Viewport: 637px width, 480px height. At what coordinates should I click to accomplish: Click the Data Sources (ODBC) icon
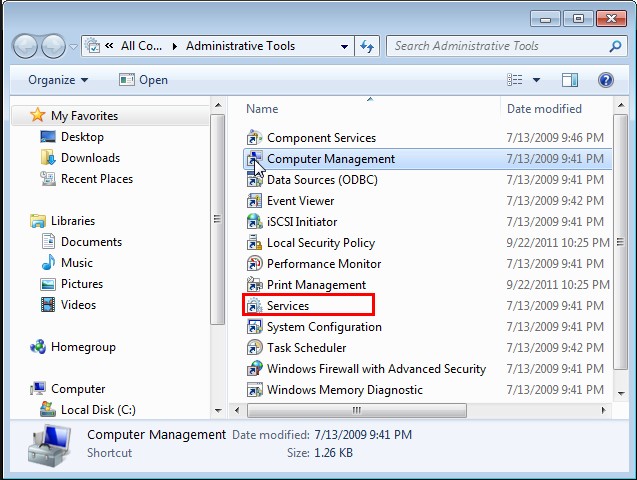coord(255,180)
